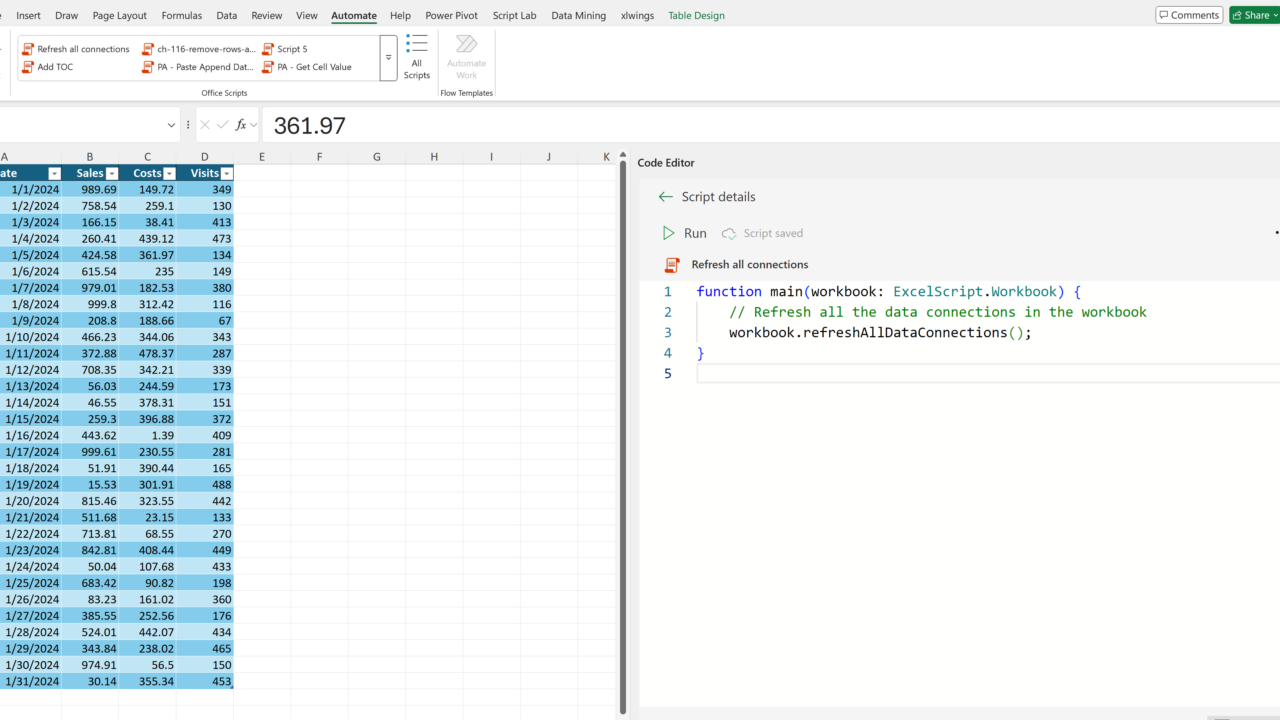
Task: Expand the Name Box dropdown arrow
Action: click(x=172, y=125)
